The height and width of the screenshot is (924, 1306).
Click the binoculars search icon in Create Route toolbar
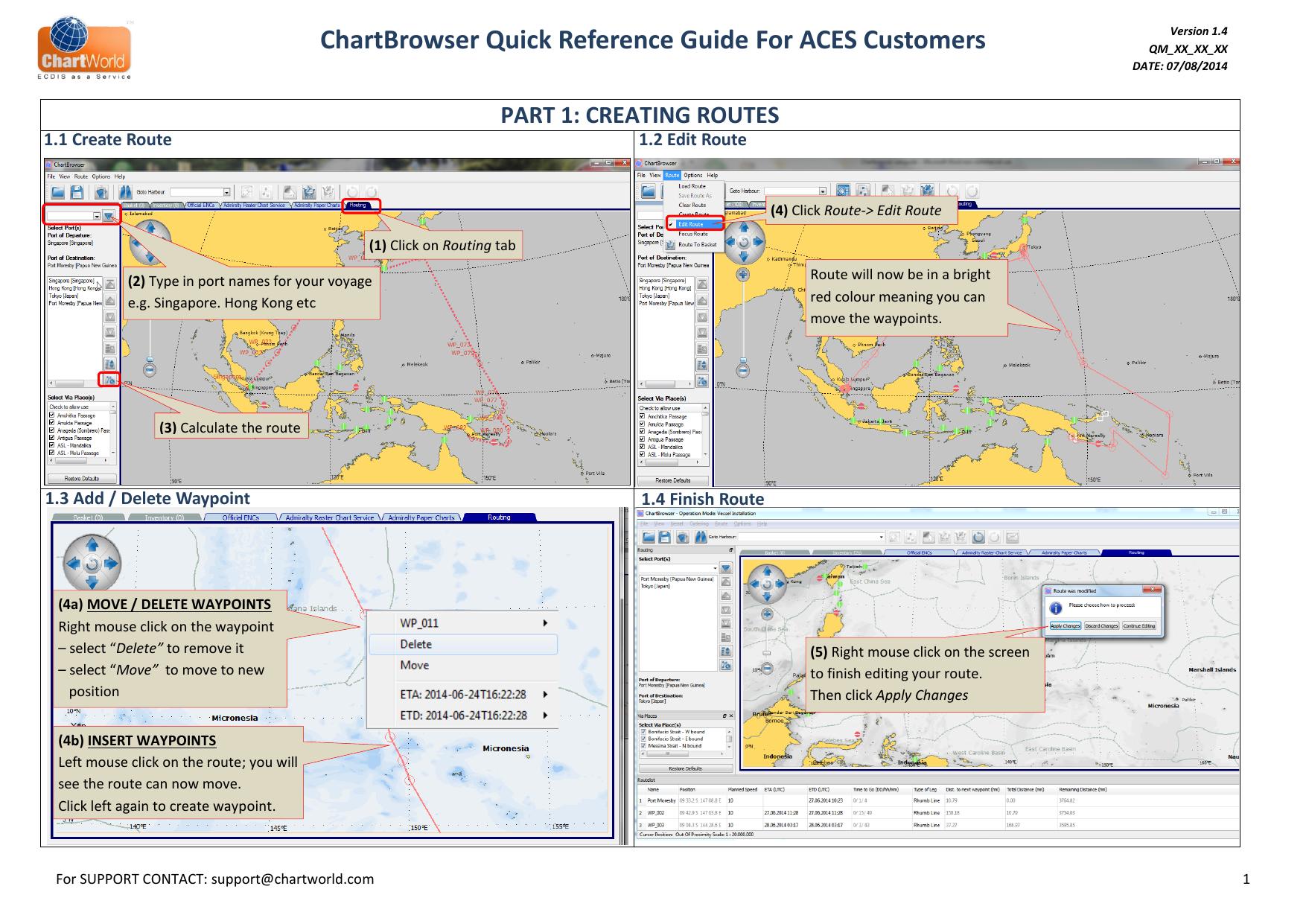coord(125,192)
